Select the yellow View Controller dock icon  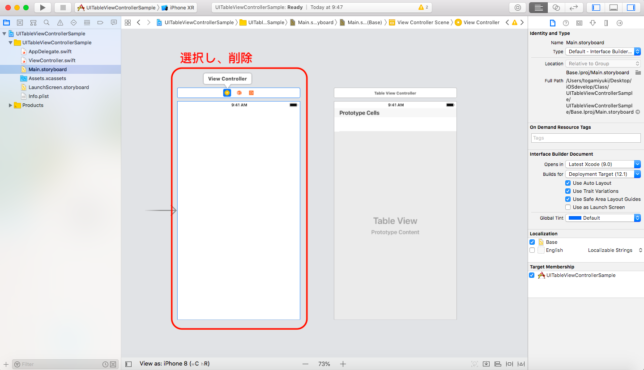tap(227, 93)
